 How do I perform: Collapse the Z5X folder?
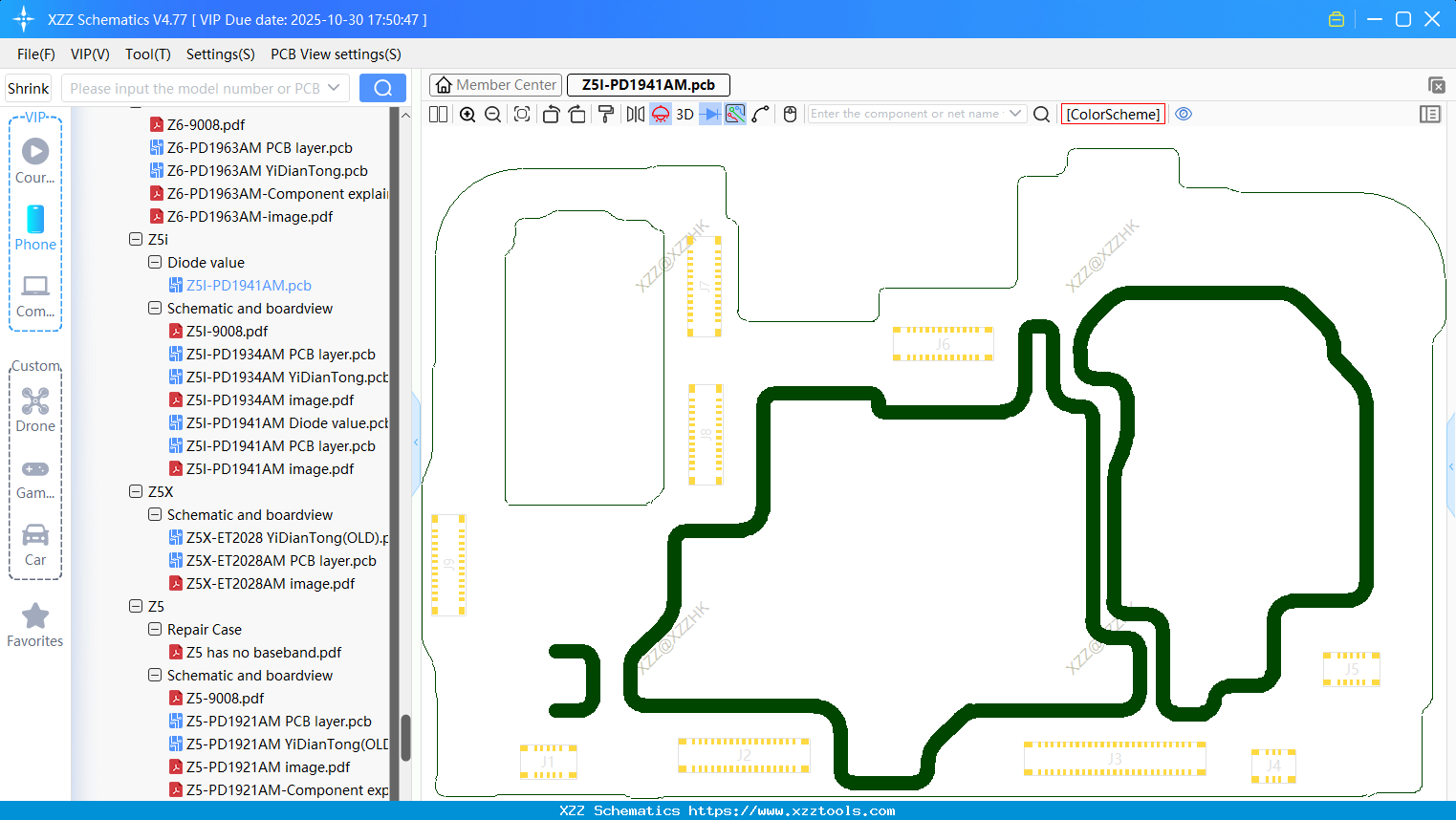coord(136,492)
